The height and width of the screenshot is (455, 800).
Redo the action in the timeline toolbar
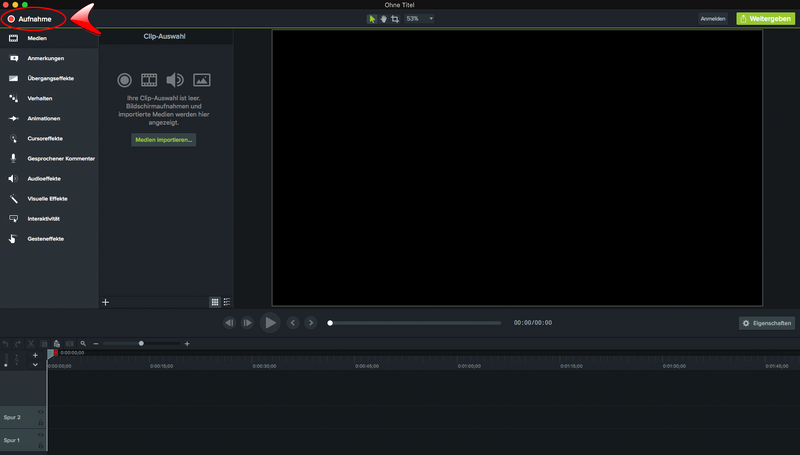pos(18,344)
